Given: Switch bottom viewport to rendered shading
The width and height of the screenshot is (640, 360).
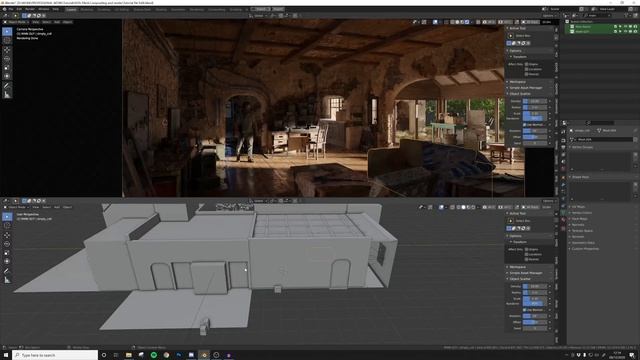Looking at the screenshot, I should [473, 207].
